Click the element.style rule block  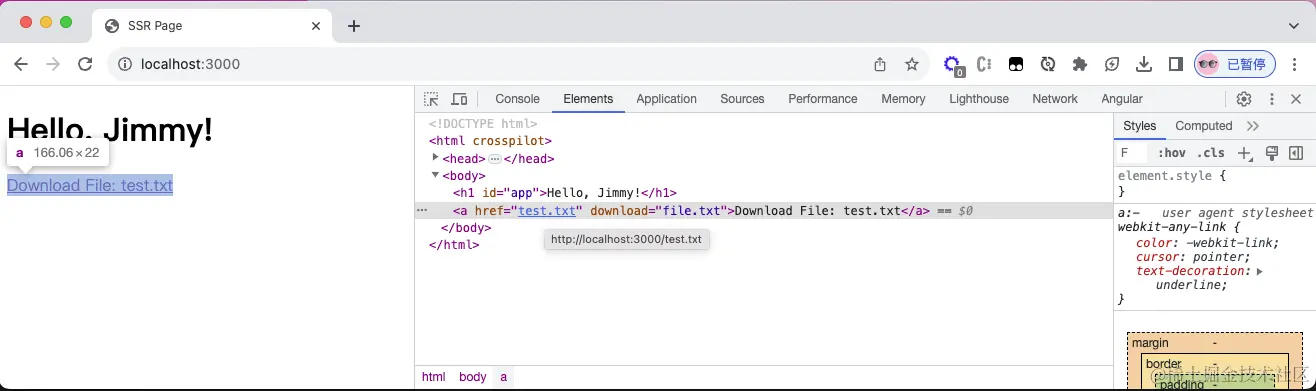point(1215,184)
